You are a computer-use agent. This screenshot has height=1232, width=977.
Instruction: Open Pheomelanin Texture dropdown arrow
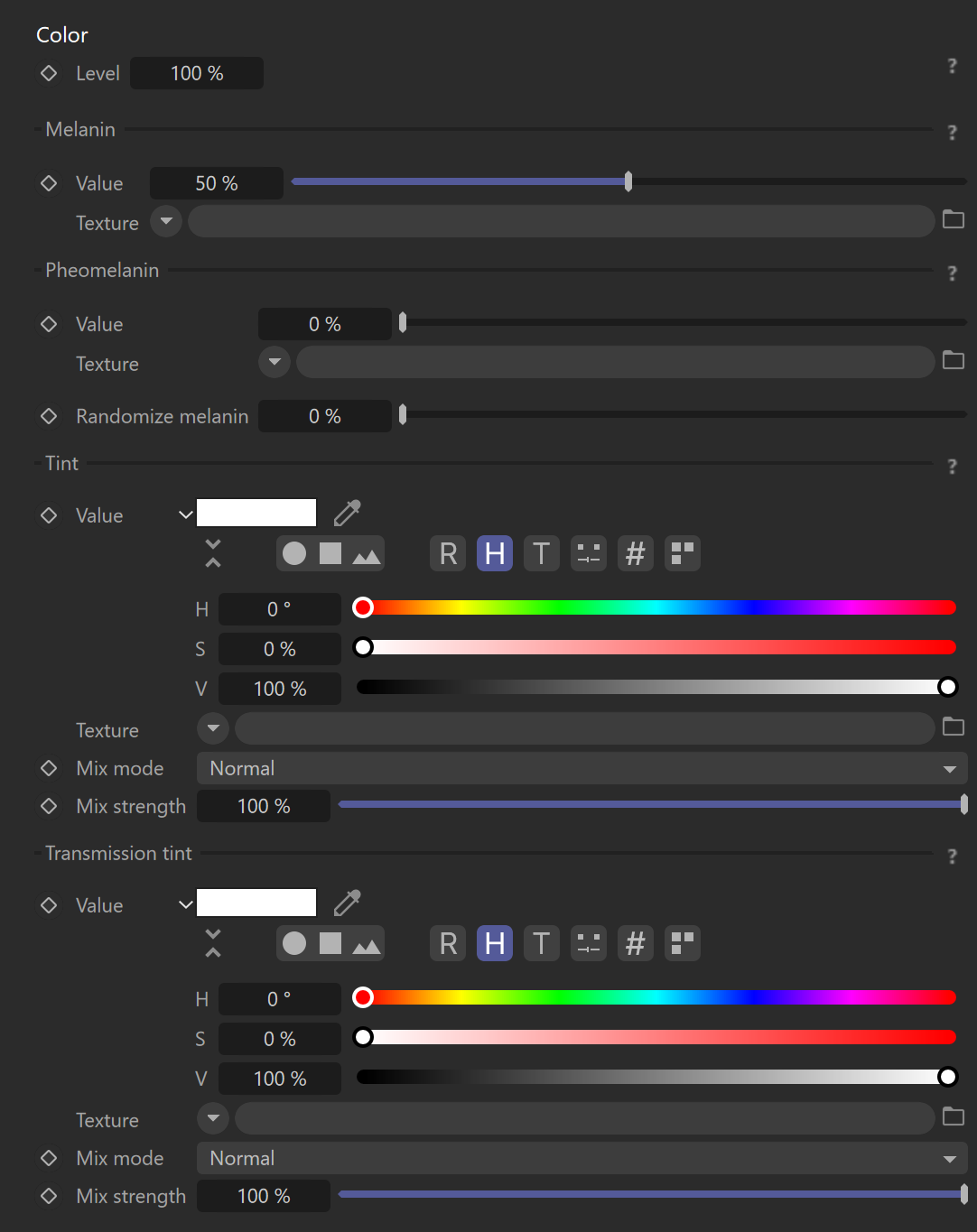[x=274, y=362]
